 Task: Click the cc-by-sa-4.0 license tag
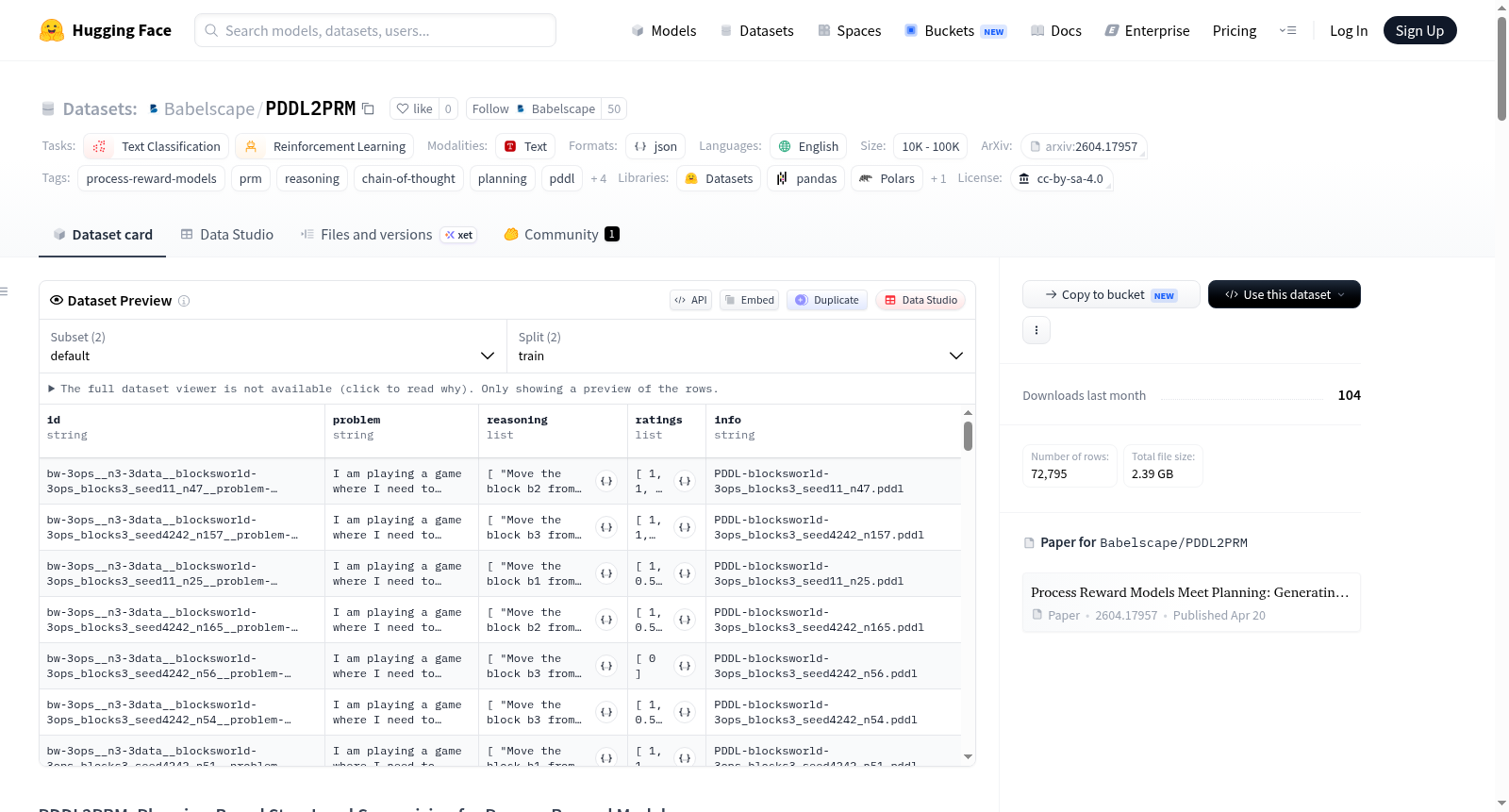tap(1062, 178)
